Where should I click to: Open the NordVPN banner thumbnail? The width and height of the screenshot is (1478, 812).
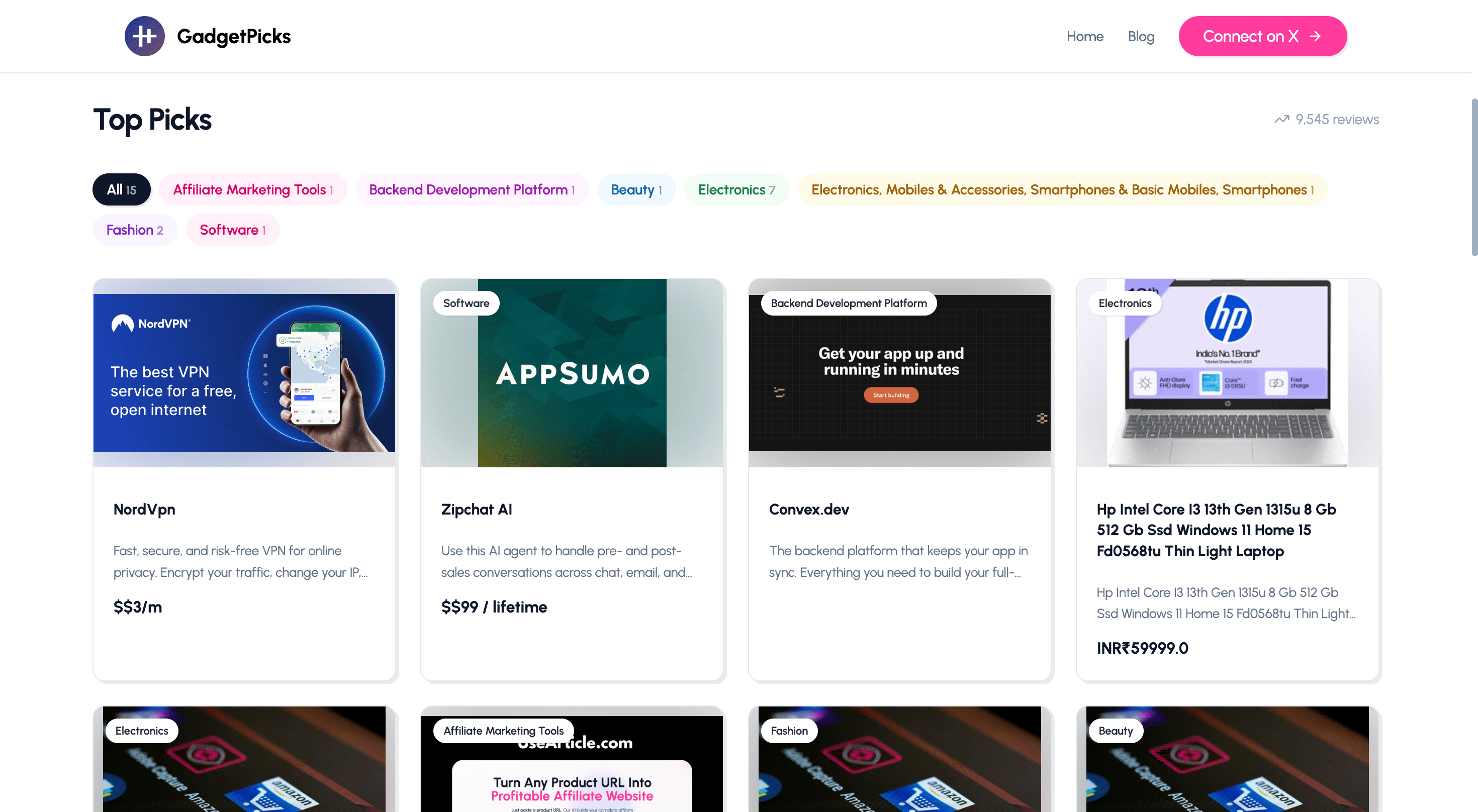[x=244, y=373]
